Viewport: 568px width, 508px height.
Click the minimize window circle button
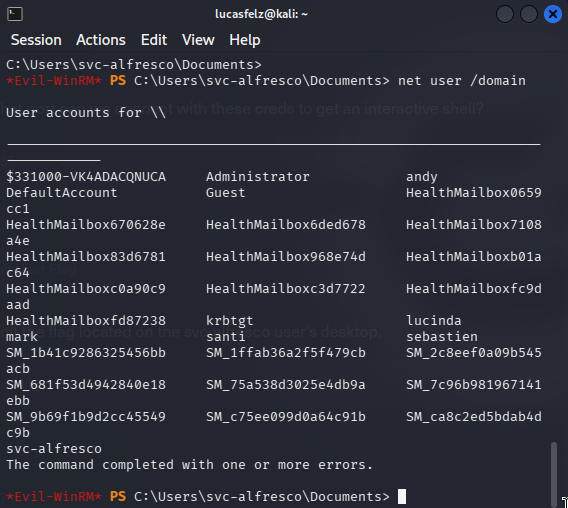[x=505, y=14]
